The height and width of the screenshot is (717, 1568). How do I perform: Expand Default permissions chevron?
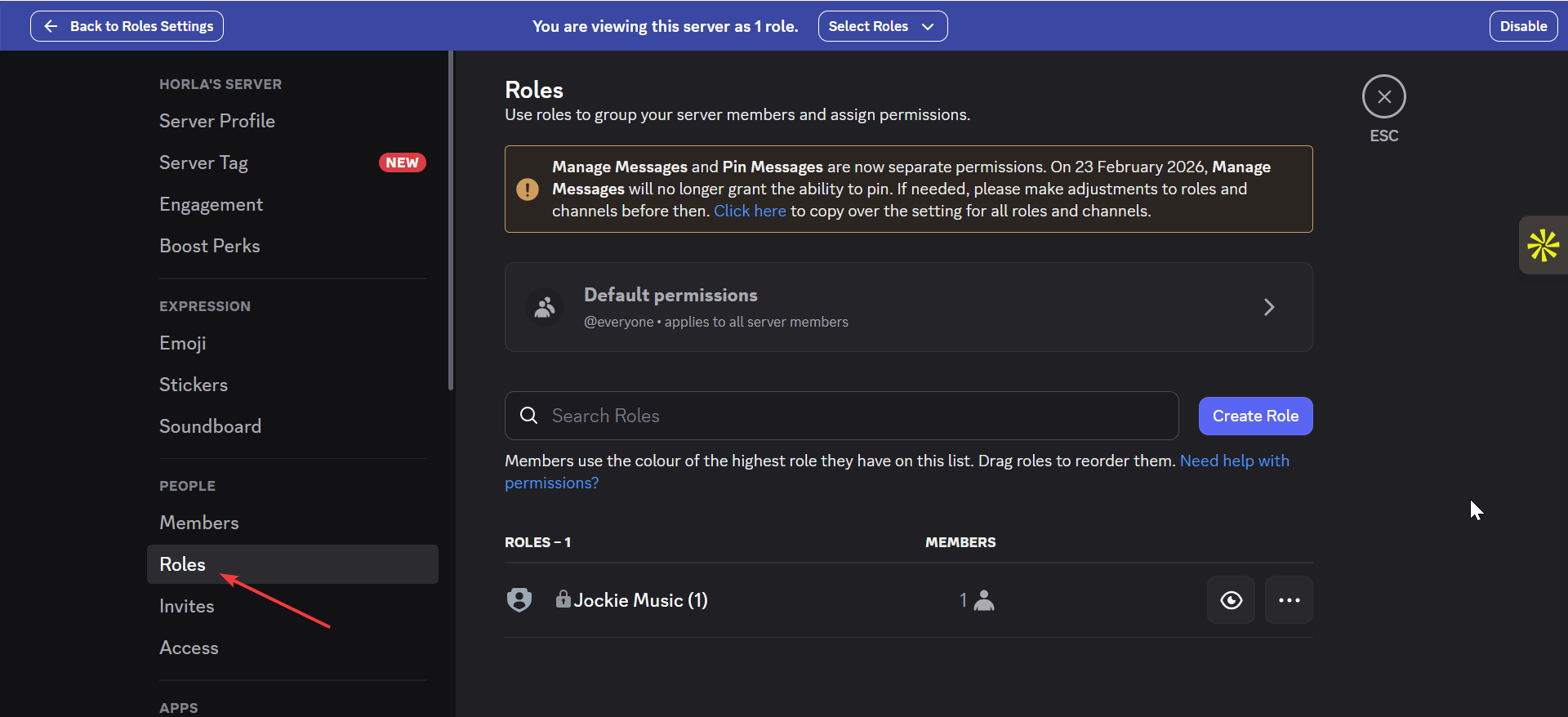click(1268, 307)
